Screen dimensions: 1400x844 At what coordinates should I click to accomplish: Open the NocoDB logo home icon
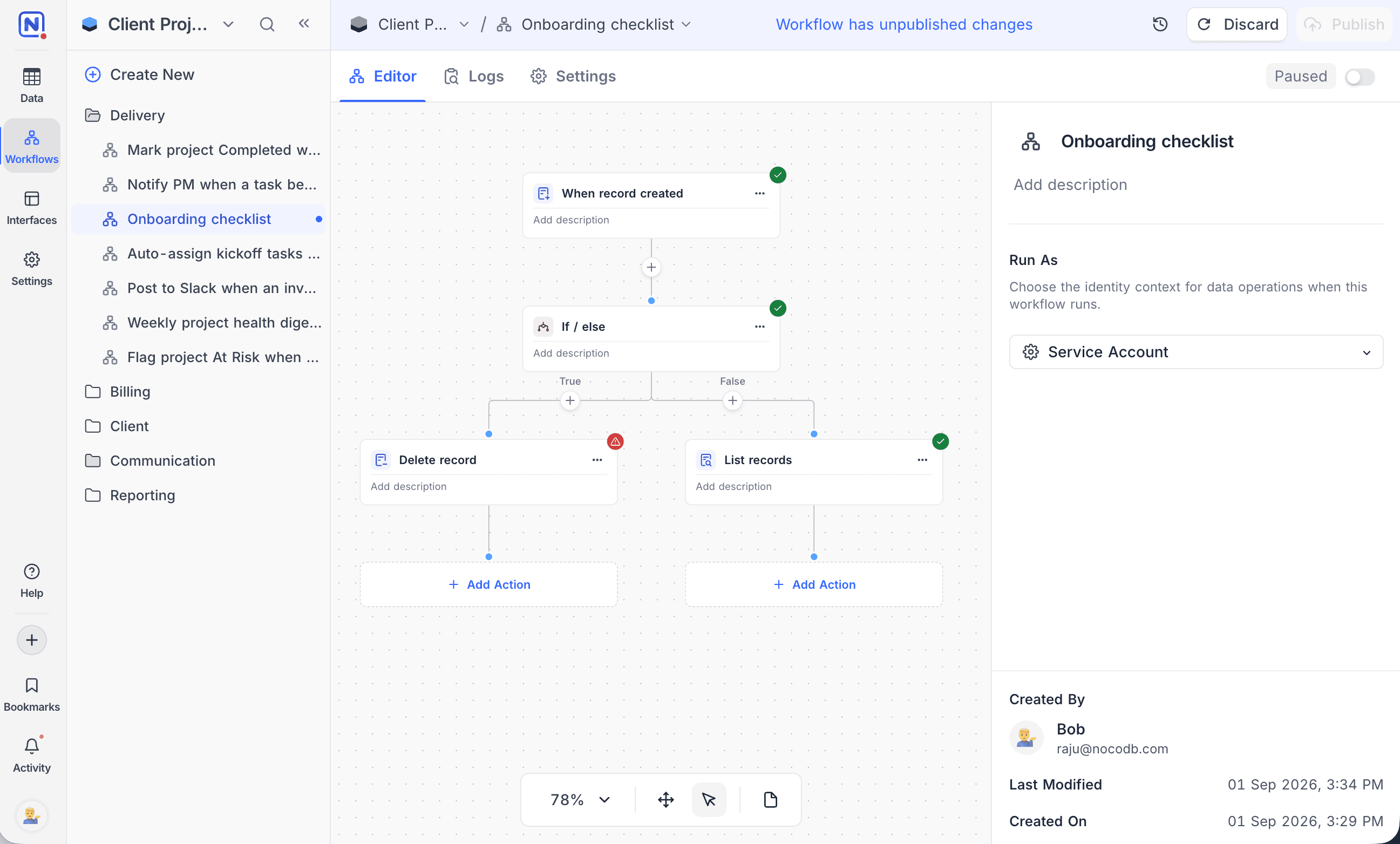[31, 24]
